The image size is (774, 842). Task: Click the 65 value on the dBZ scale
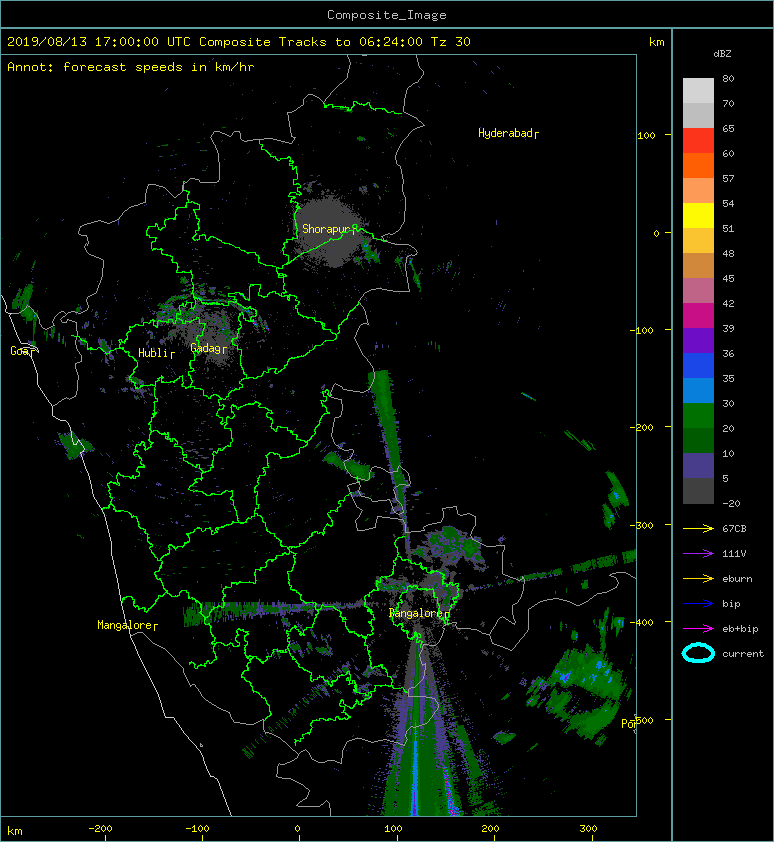click(x=728, y=128)
